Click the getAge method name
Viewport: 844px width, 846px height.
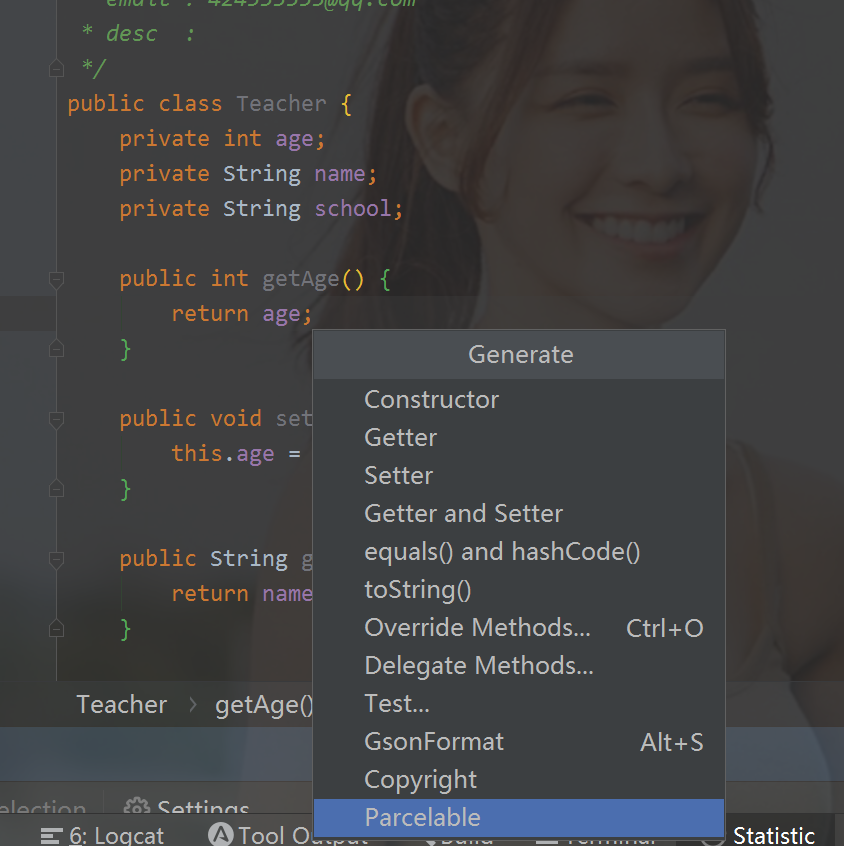(x=301, y=279)
